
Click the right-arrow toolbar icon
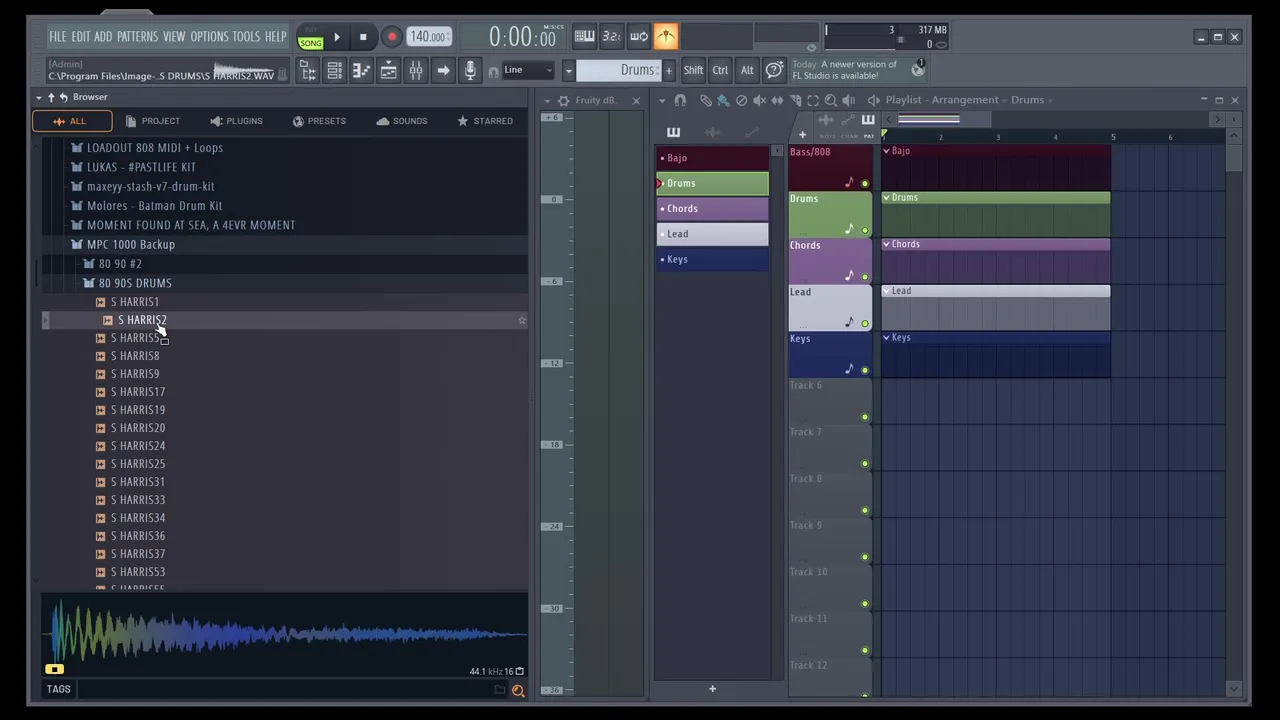coord(443,70)
